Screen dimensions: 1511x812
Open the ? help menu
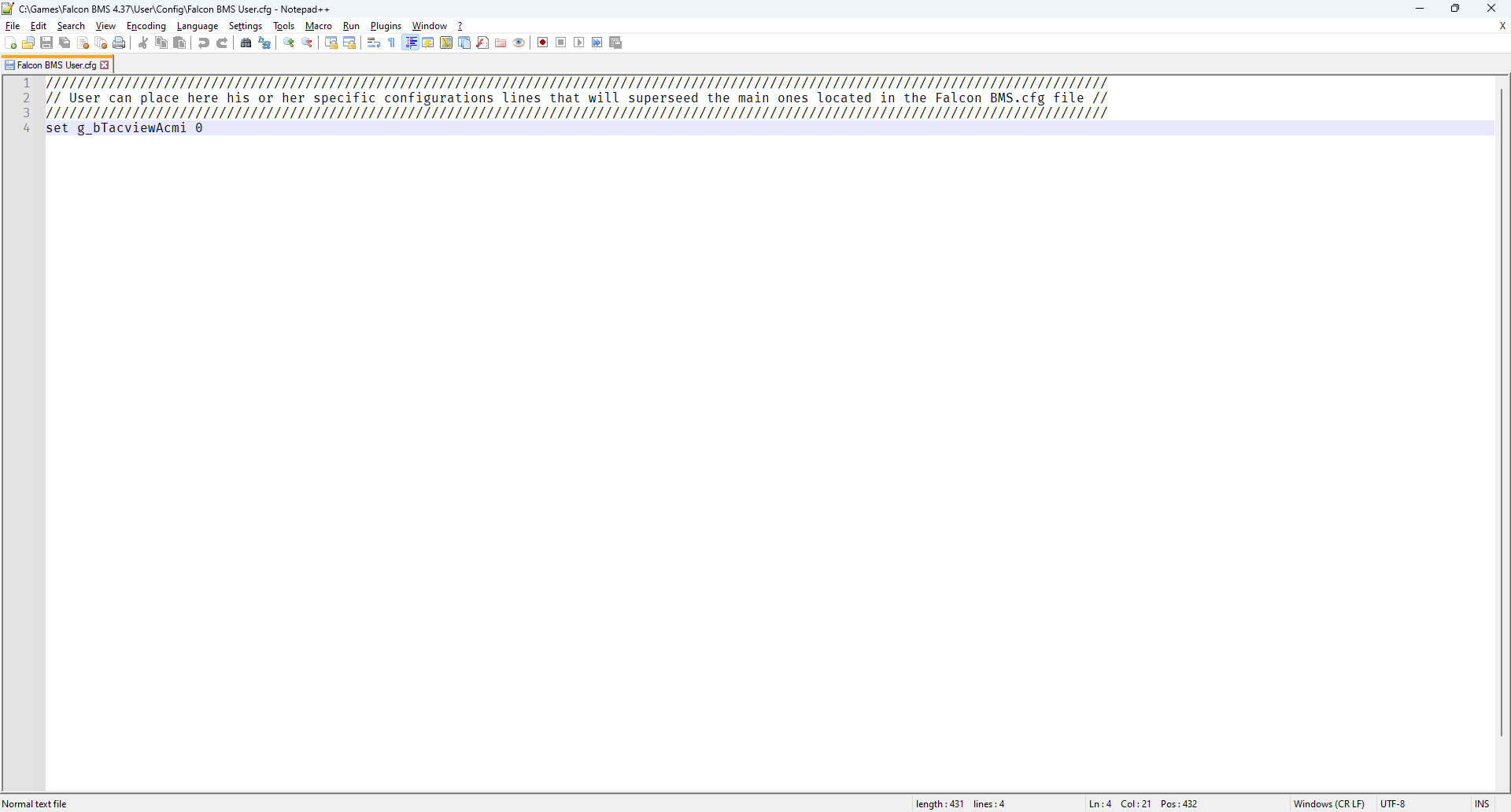point(460,26)
